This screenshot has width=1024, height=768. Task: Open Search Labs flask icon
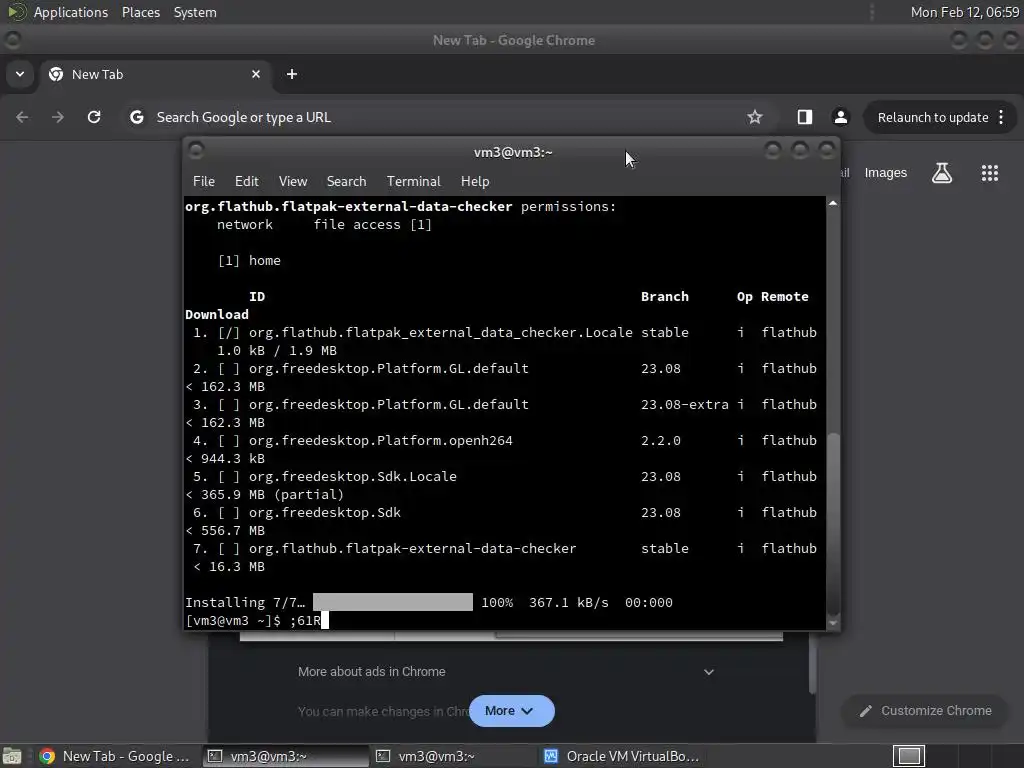point(941,173)
